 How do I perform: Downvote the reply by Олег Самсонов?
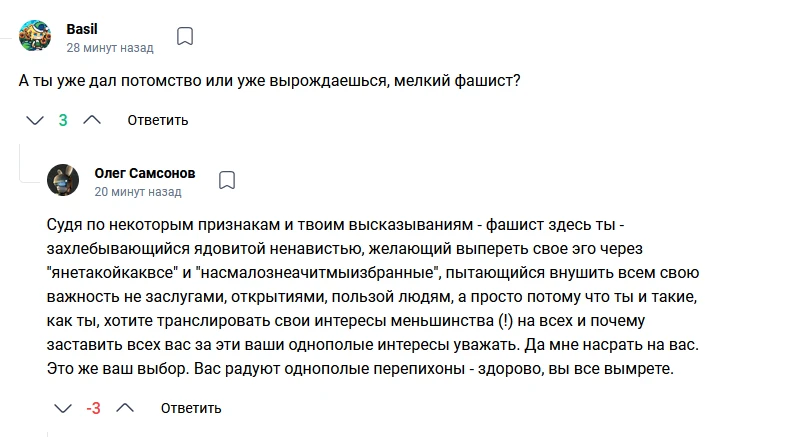point(63,408)
